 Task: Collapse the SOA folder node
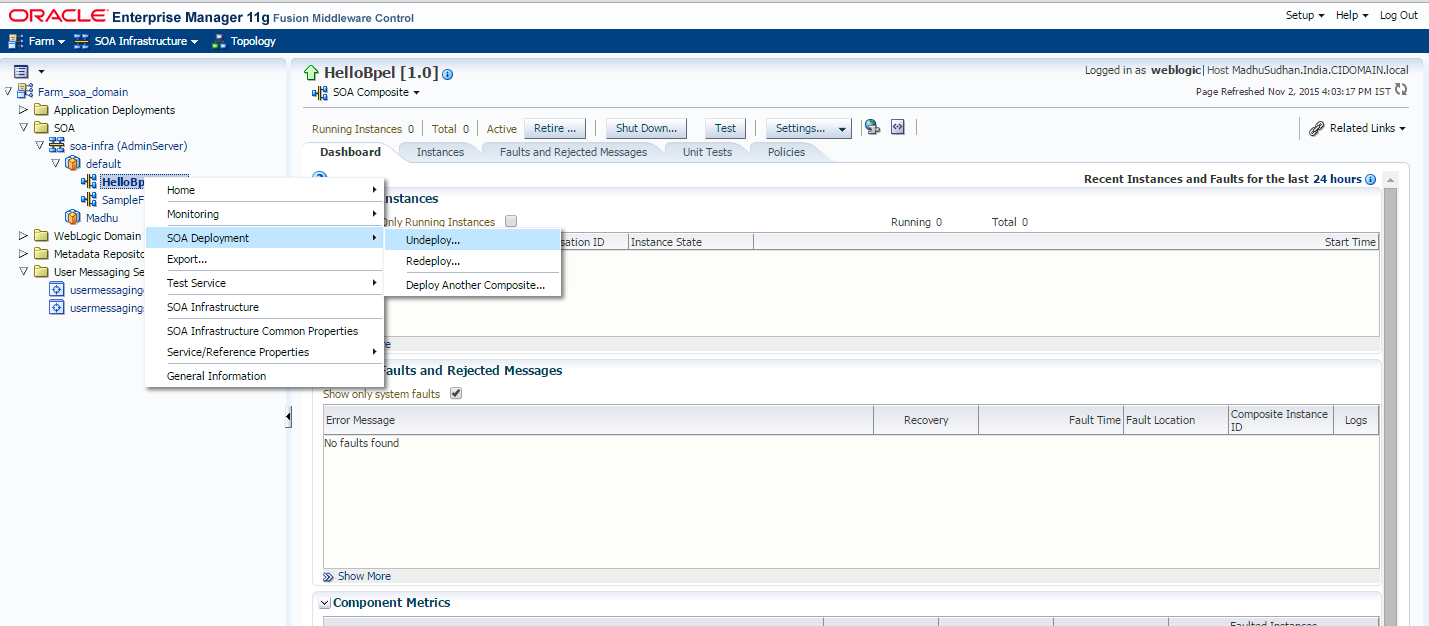[24, 128]
